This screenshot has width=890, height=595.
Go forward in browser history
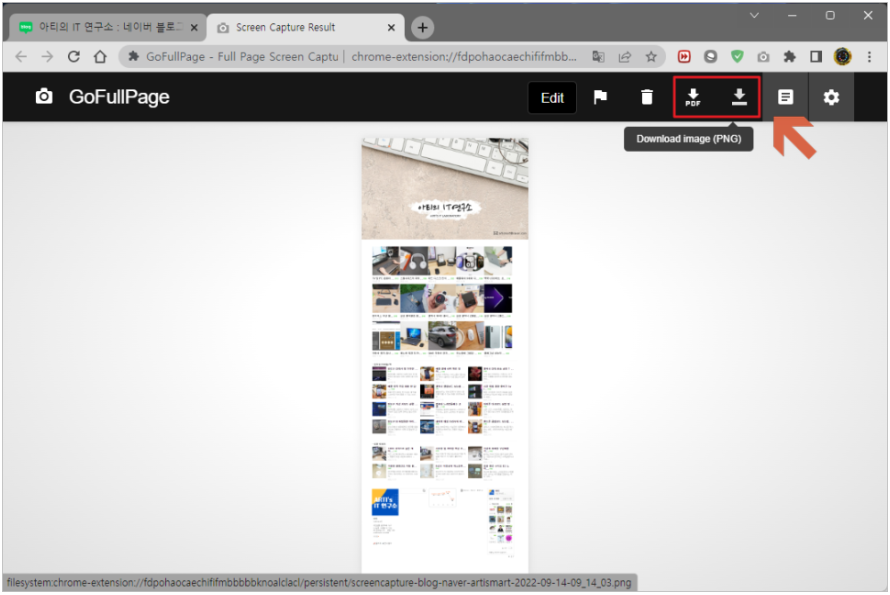pyautogui.click(x=47, y=57)
